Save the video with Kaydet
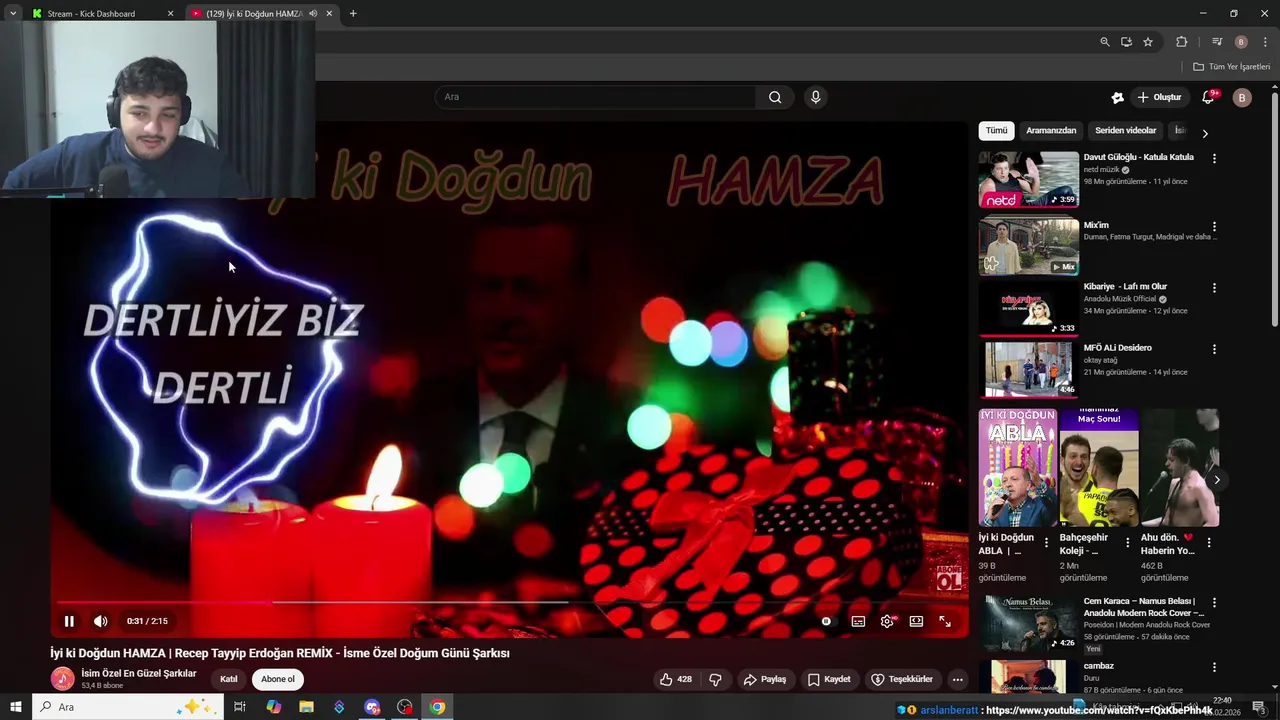The image size is (1280, 720). pyautogui.click(x=829, y=679)
